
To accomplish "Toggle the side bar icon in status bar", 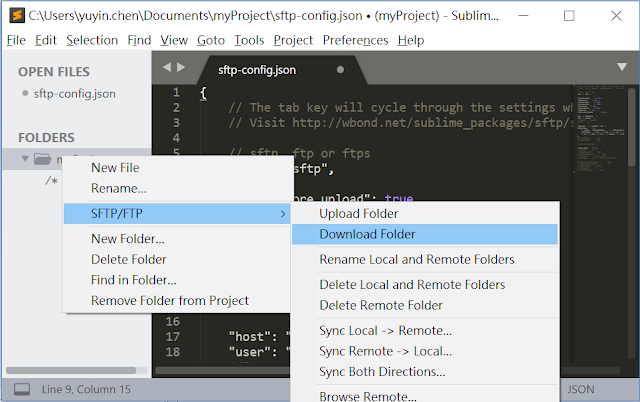I will click(x=22, y=389).
